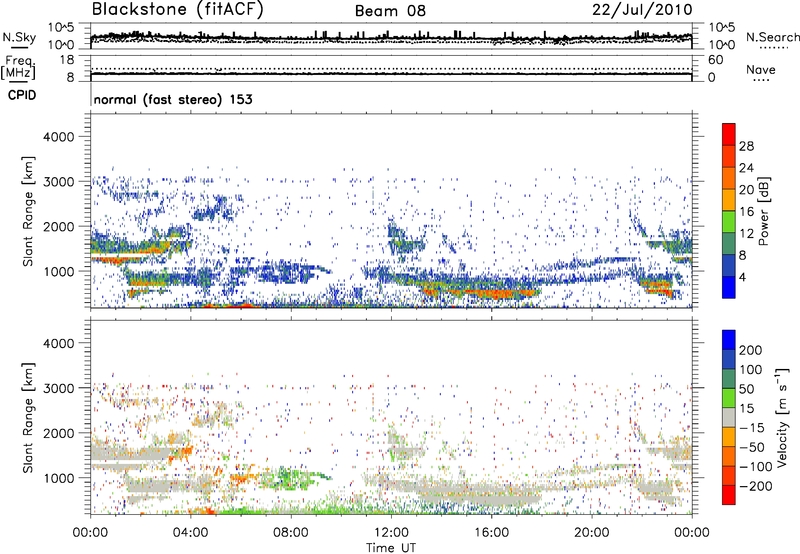This screenshot has width=800, height=554.
Task: Click the red top segment of Power colorbar
Action: 729,135
